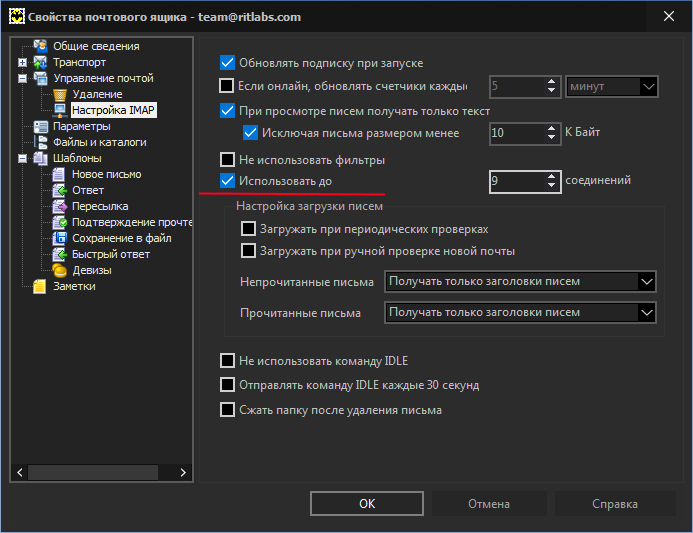The height and width of the screenshot is (533, 693).
Task: Expand the Транспорт tree node
Action: point(22,62)
